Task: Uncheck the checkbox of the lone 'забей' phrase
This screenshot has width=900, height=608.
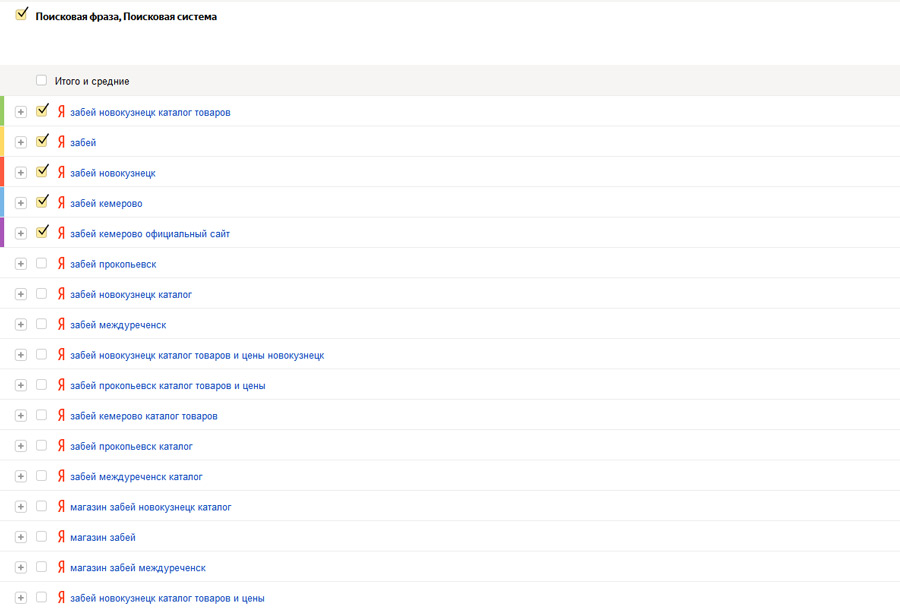Action: click(41, 141)
